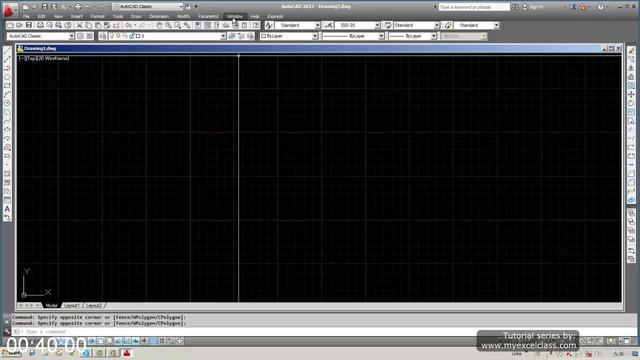Click Top view label in viewport

click(32, 58)
